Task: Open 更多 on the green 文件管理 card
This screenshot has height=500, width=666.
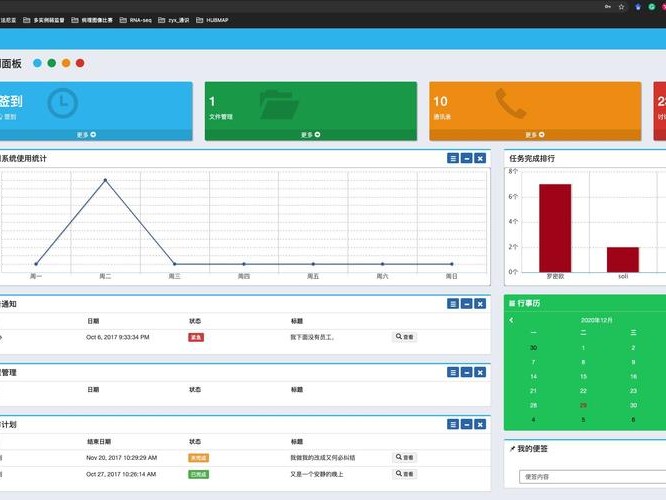Action: click(x=310, y=135)
